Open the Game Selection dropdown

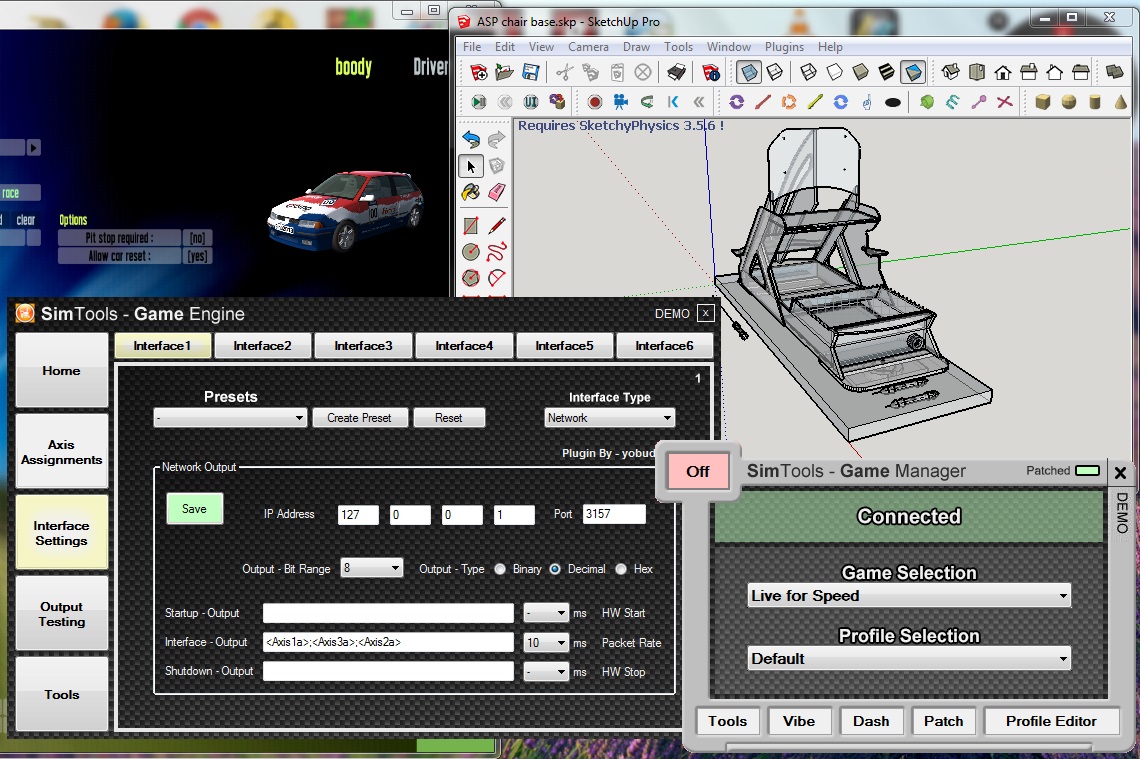click(910, 596)
